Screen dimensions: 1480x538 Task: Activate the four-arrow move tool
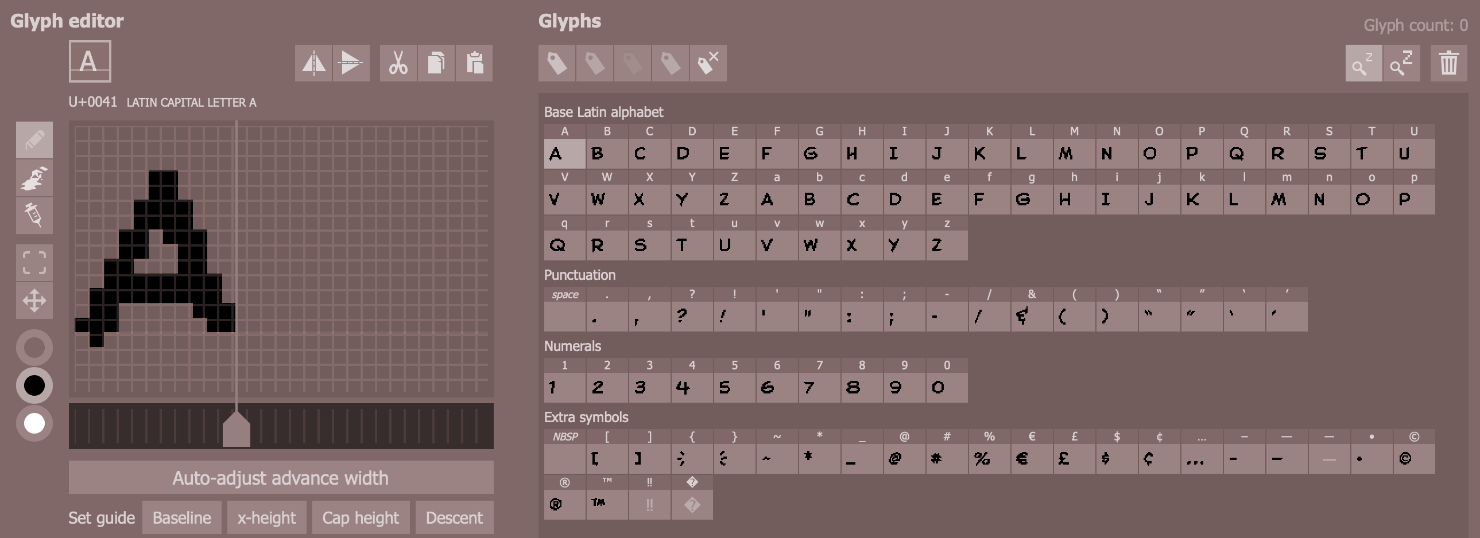[x=34, y=300]
